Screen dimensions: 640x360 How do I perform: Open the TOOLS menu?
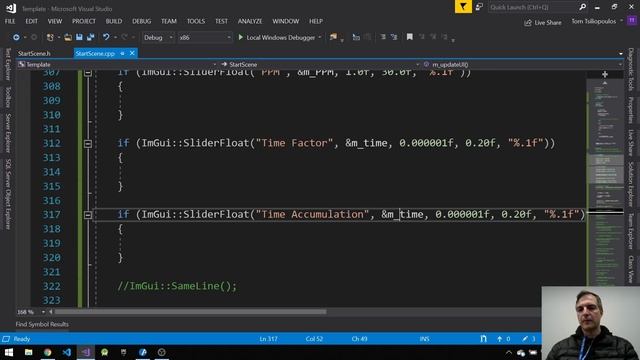coord(196,21)
